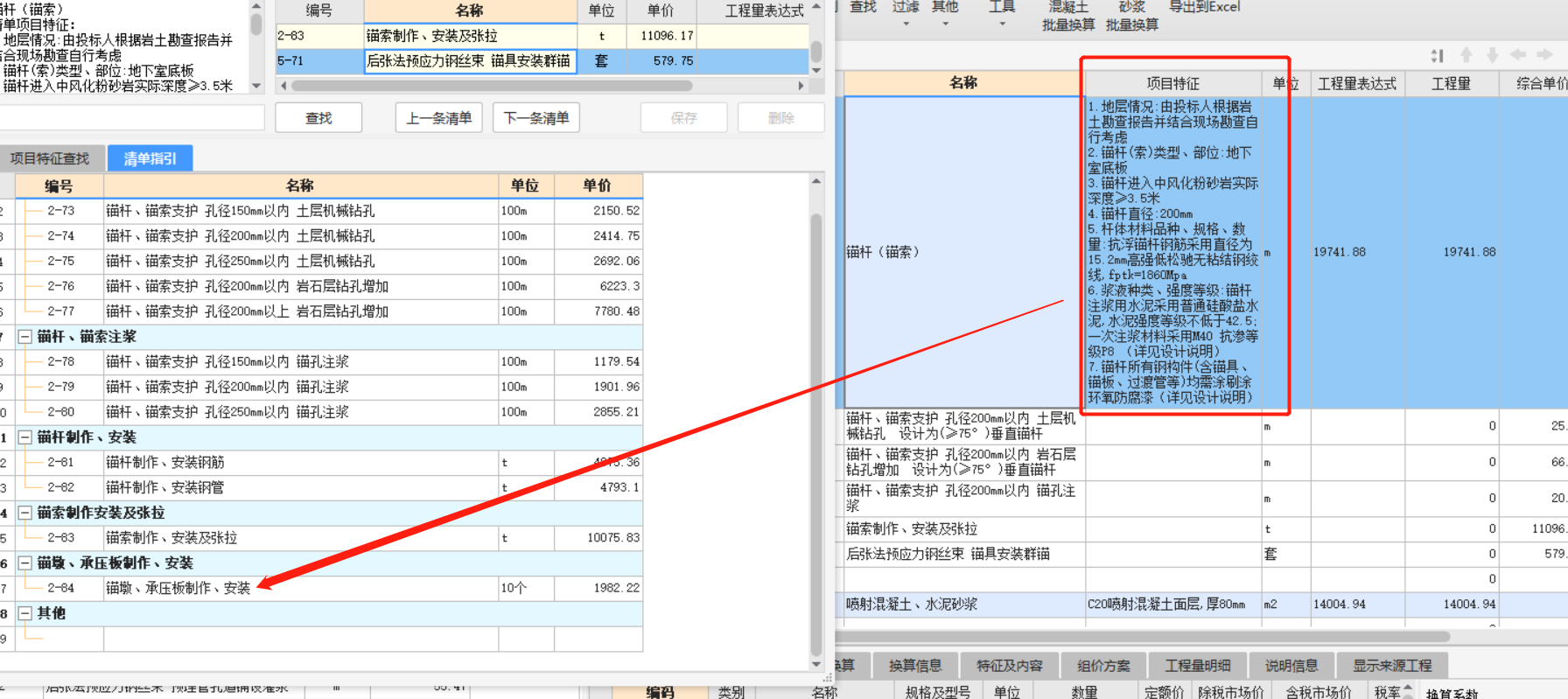Collapse the 锚杆制作、安装 group
This screenshot has height=699, width=1568.
click(25, 437)
